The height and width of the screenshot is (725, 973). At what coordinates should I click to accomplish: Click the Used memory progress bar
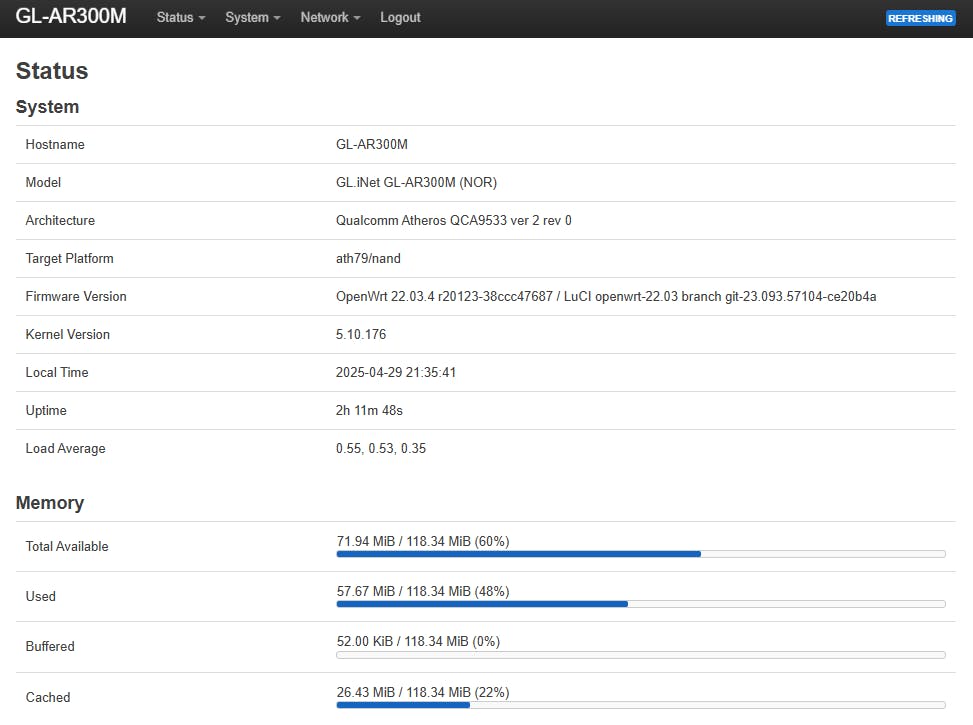(640, 604)
